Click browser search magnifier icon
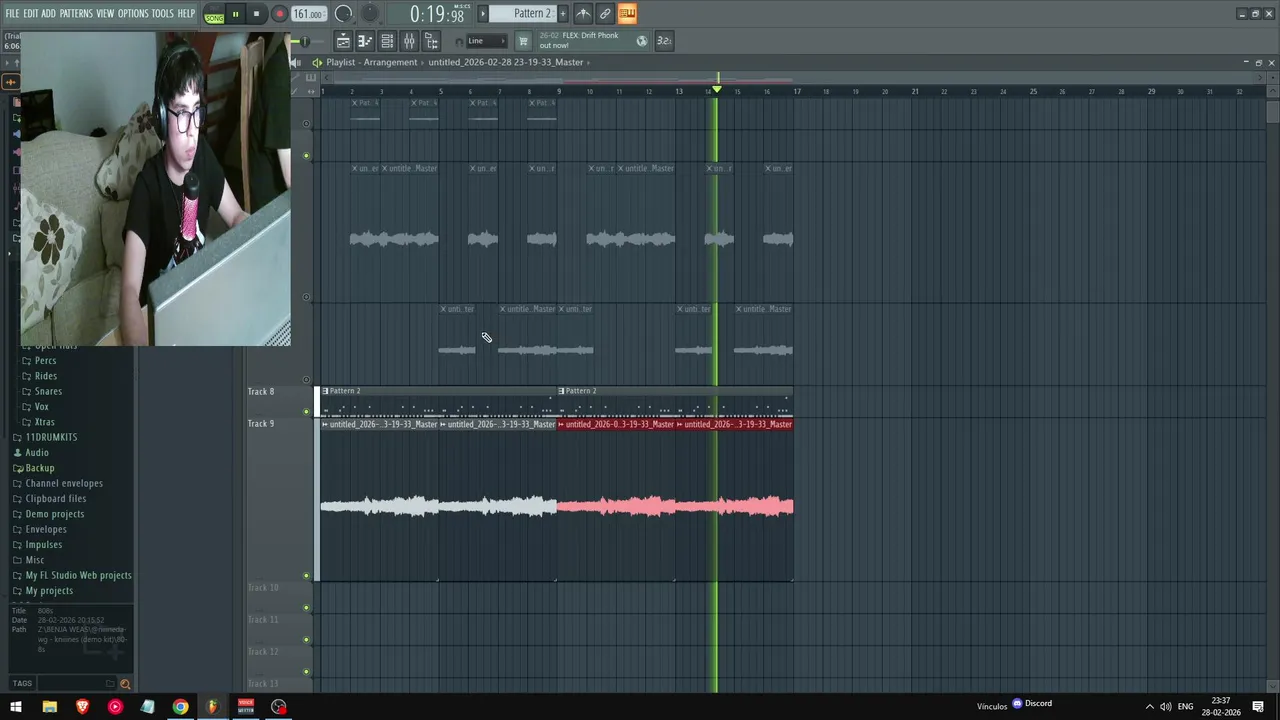This screenshot has width=1280, height=720. pyautogui.click(x=125, y=684)
